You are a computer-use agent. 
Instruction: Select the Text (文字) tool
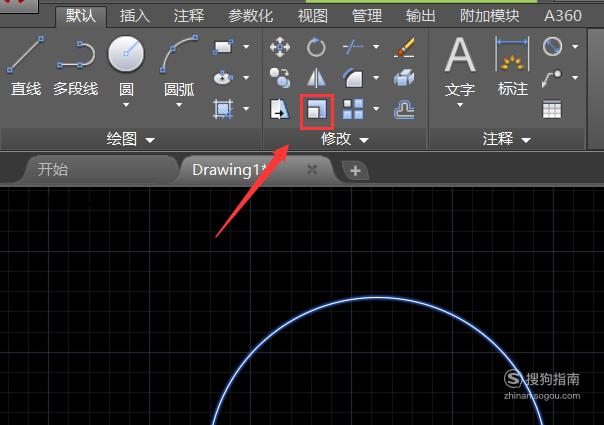pyautogui.click(x=460, y=66)
